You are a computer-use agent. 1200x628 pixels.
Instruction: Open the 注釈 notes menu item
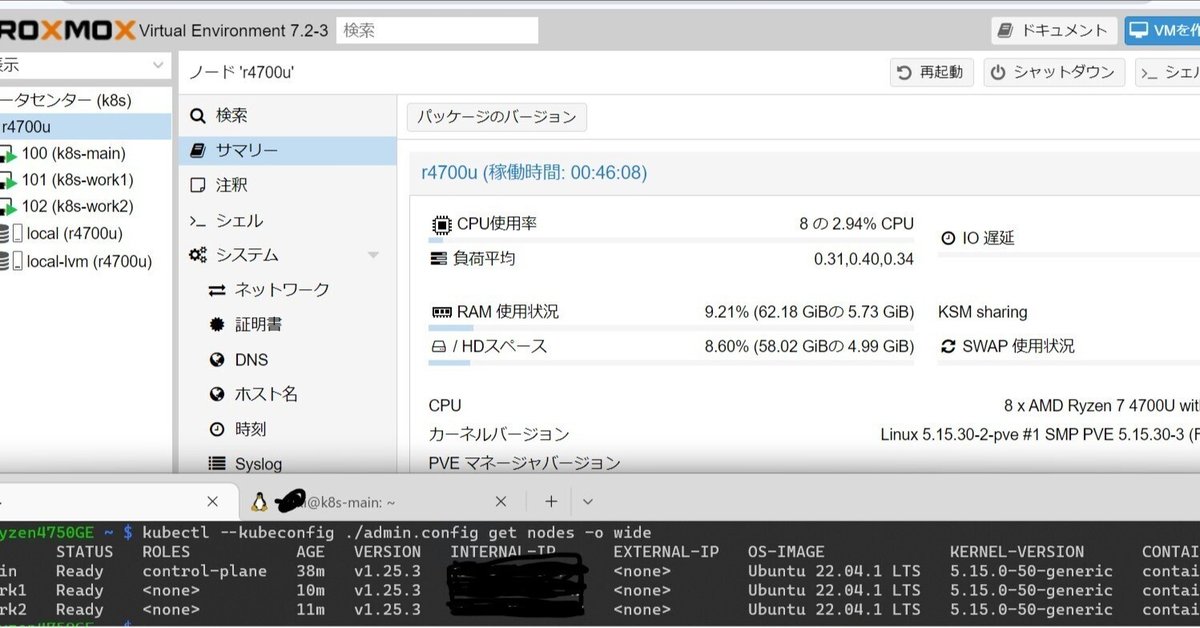(x=288, y=185)
